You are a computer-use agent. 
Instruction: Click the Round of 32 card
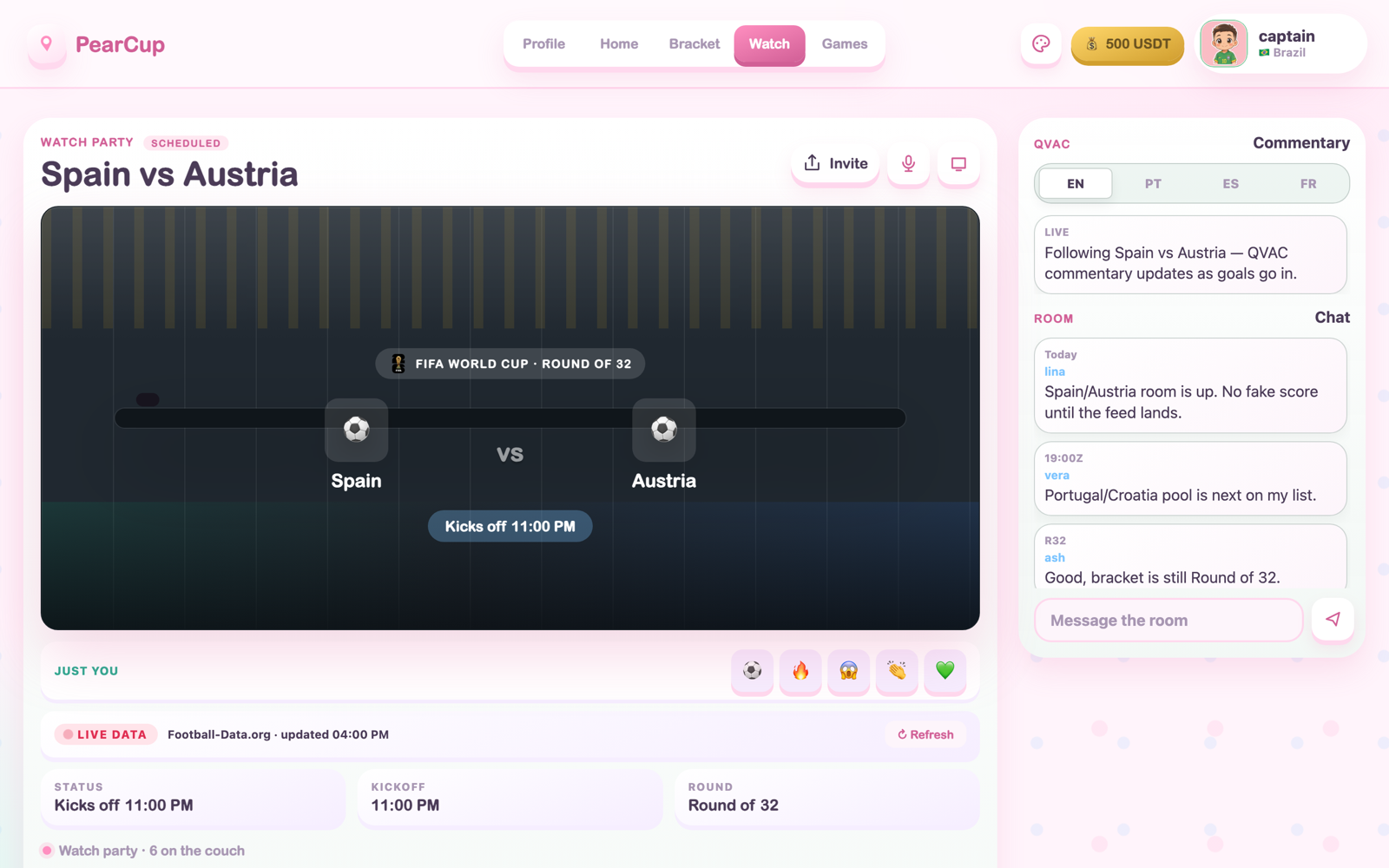point(827,797)
